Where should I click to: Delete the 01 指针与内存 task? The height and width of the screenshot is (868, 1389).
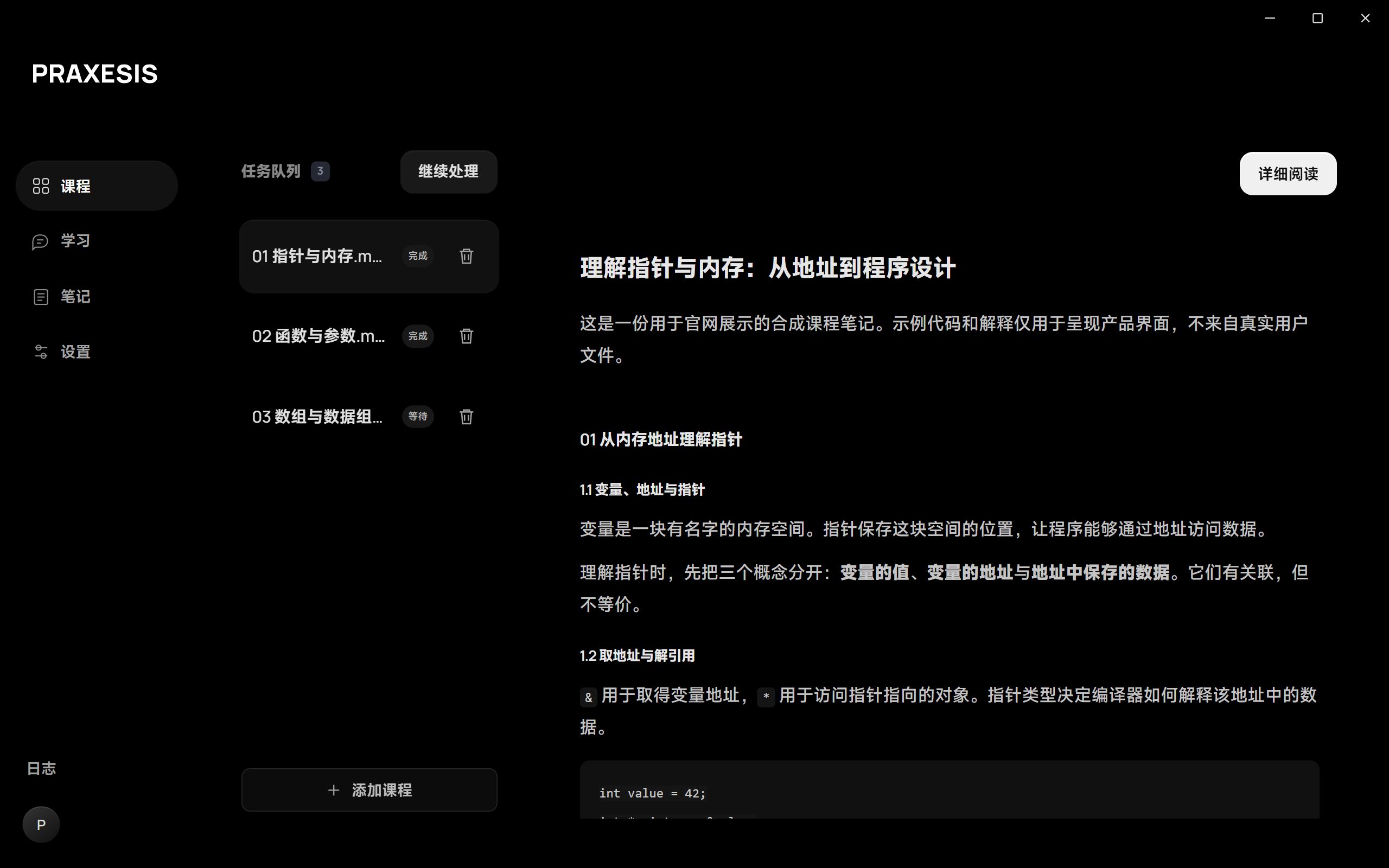466,256
